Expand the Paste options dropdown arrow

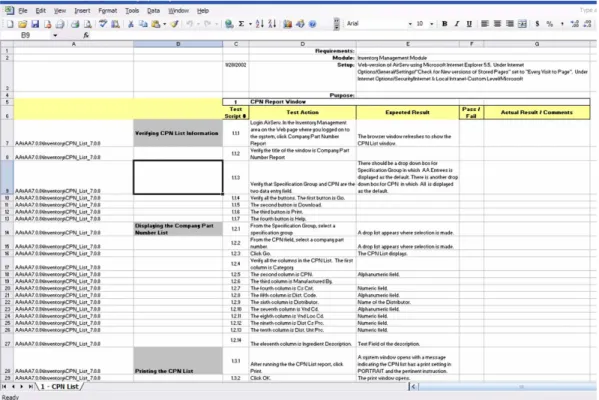[165, 24]
